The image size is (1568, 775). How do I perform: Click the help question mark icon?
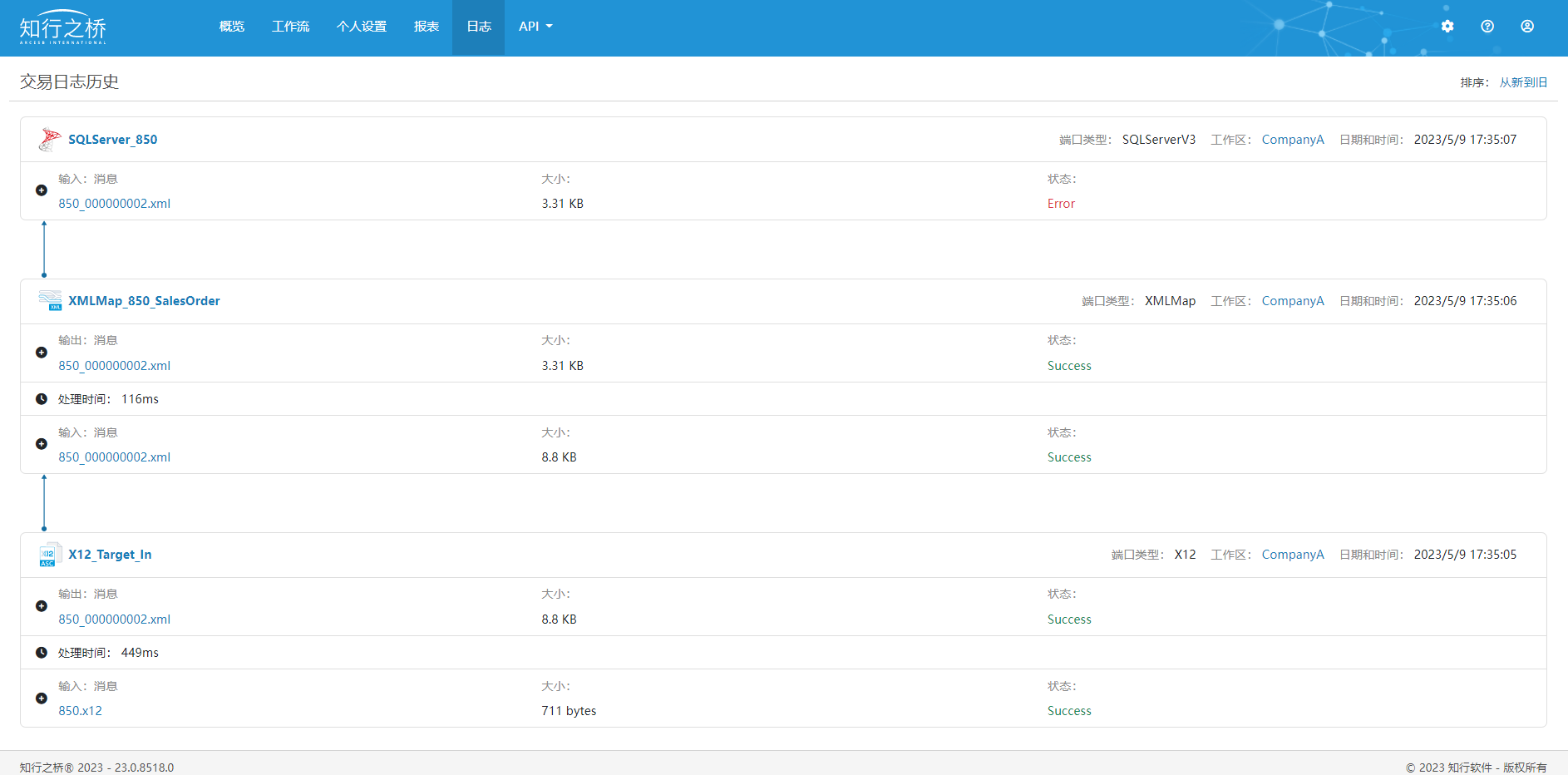[1487, 27]
